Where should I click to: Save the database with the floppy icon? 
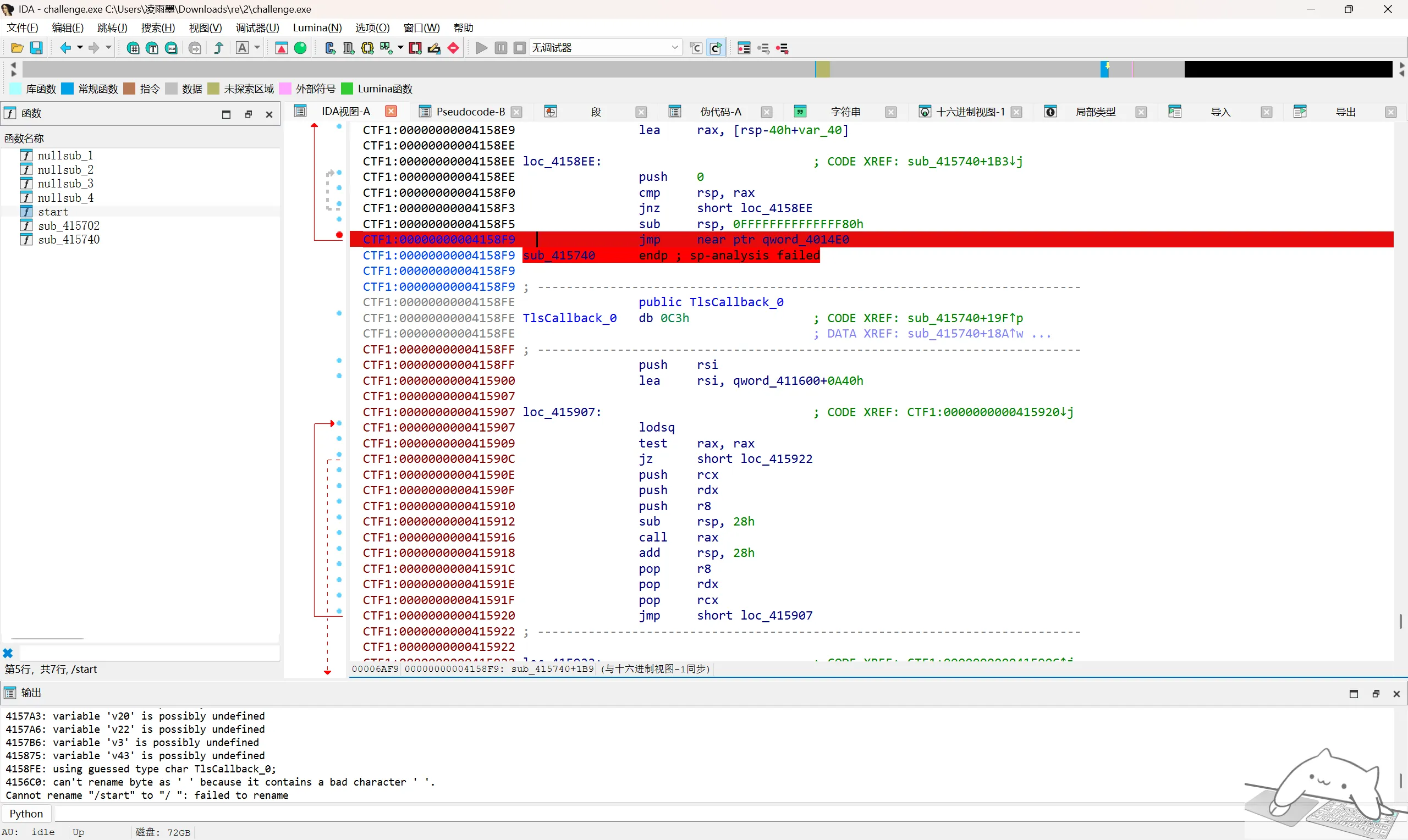click(x=36, y=48)
